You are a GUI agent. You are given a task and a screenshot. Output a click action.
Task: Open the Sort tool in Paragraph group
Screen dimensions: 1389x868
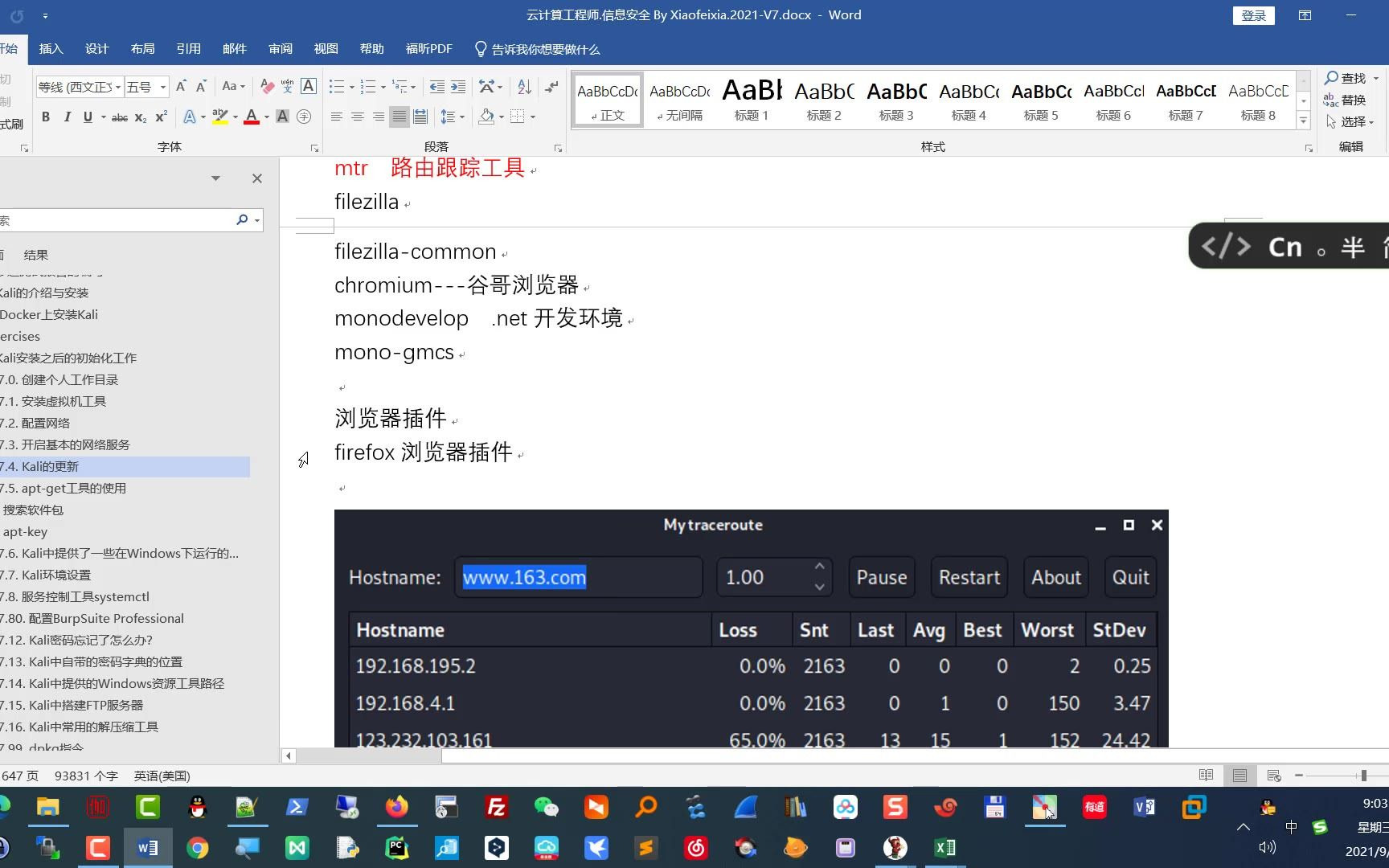(x=523, y=86)
